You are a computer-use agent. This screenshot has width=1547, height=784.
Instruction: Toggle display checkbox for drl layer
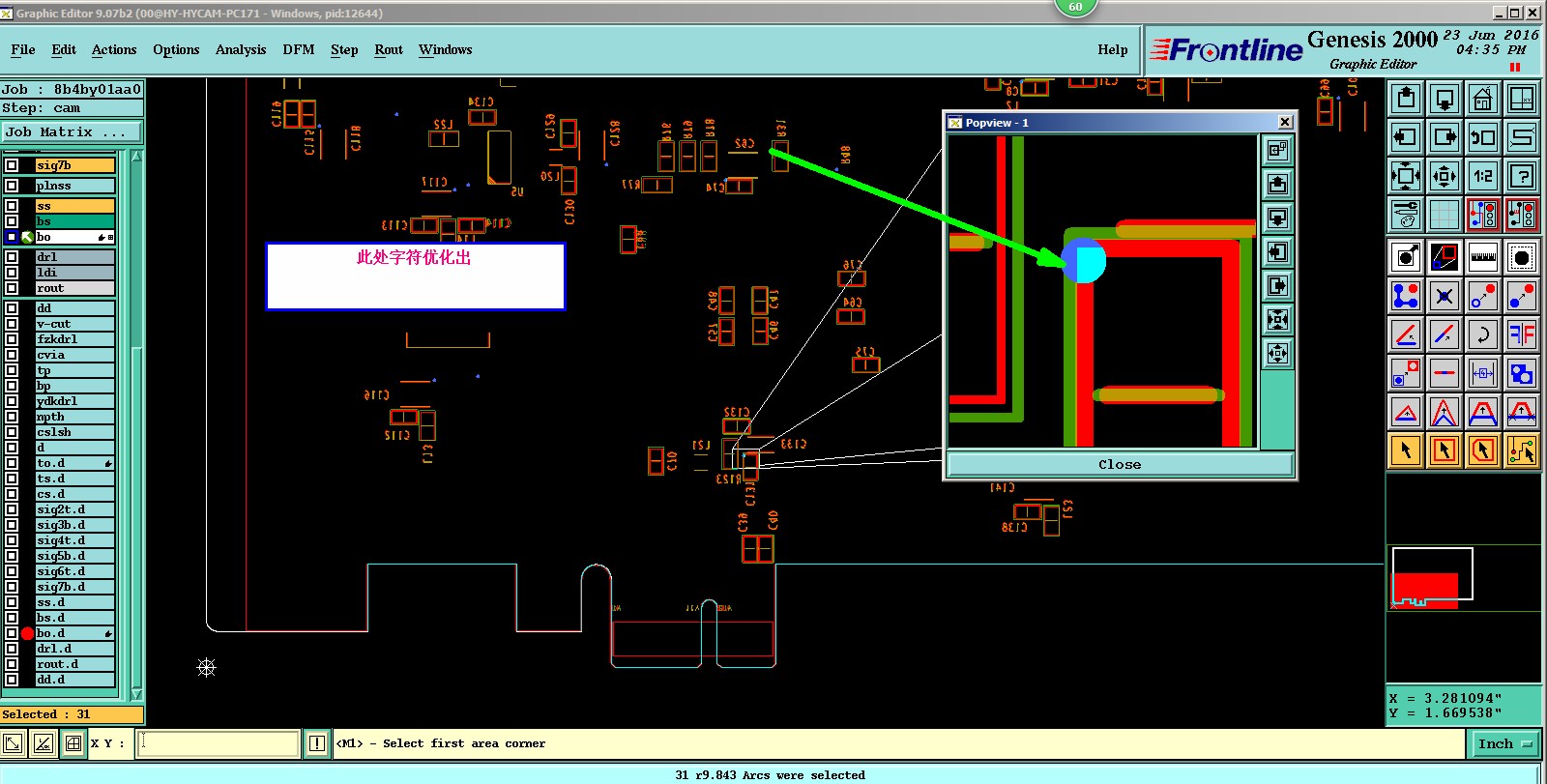[12, 257]
